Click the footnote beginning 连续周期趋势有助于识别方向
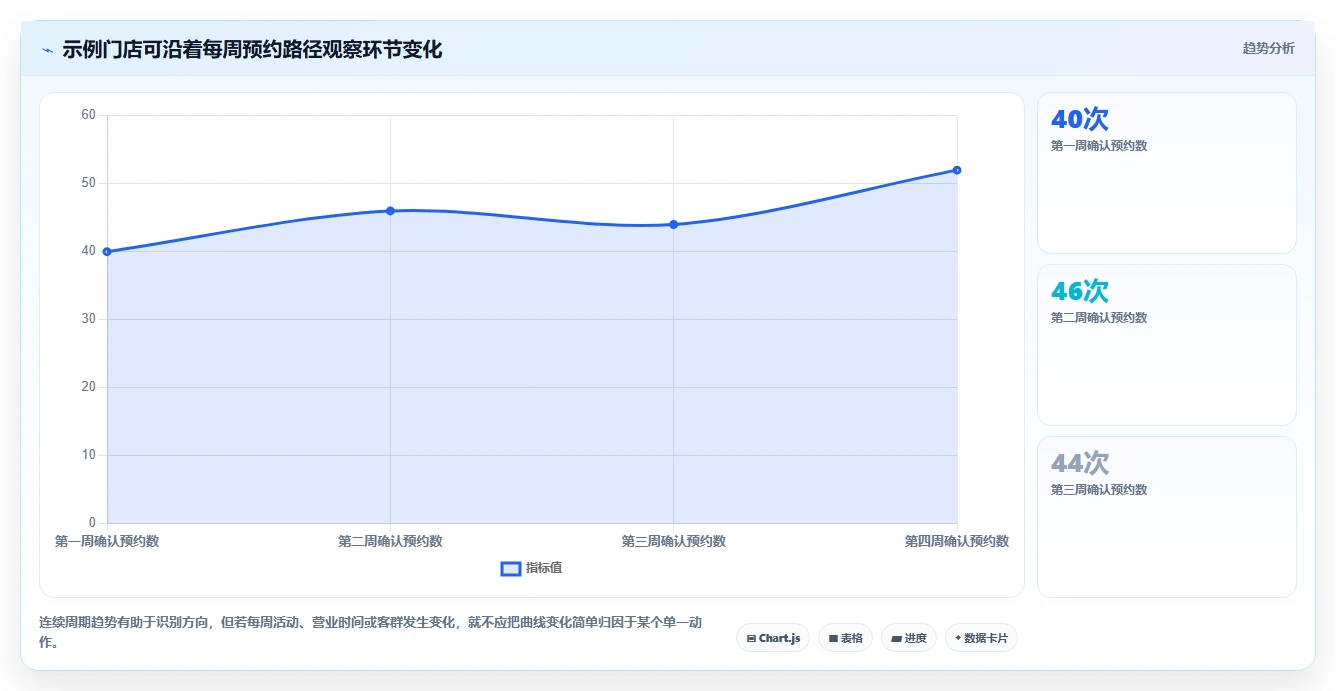1336x691 pixels. click(x=371, y=632)
